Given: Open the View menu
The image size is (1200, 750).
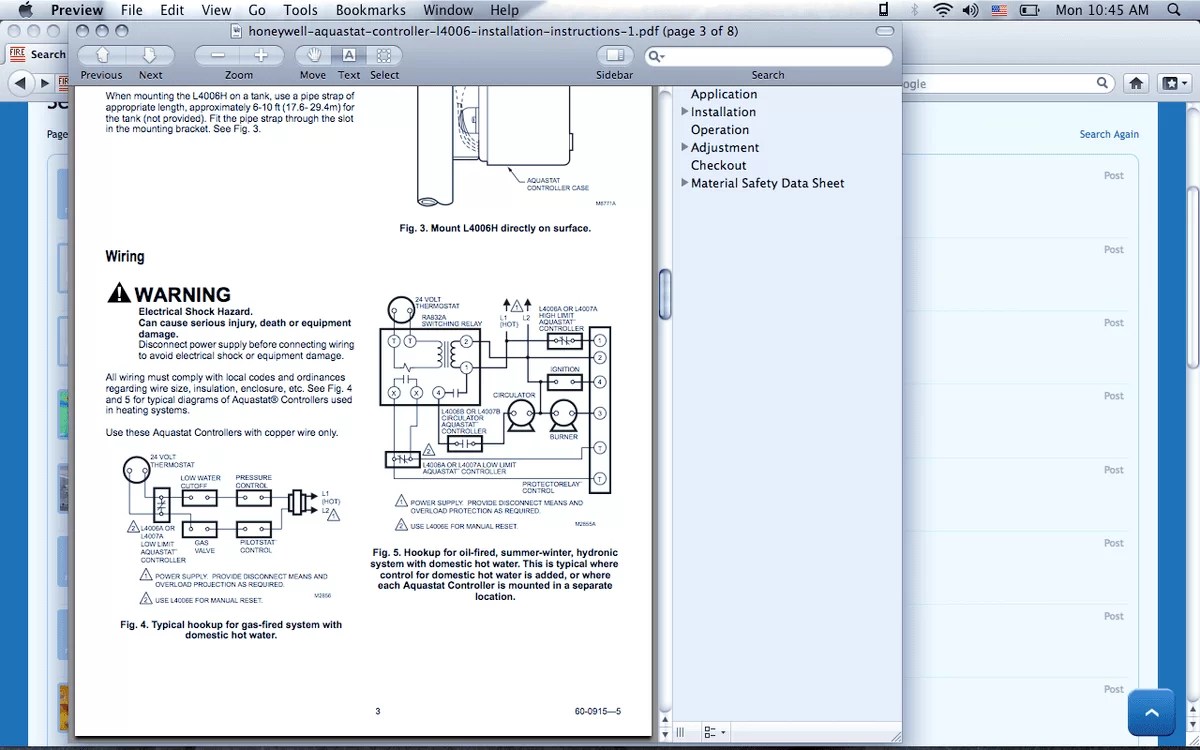Looking at the screenshot, I should click(x=216, y=10).
